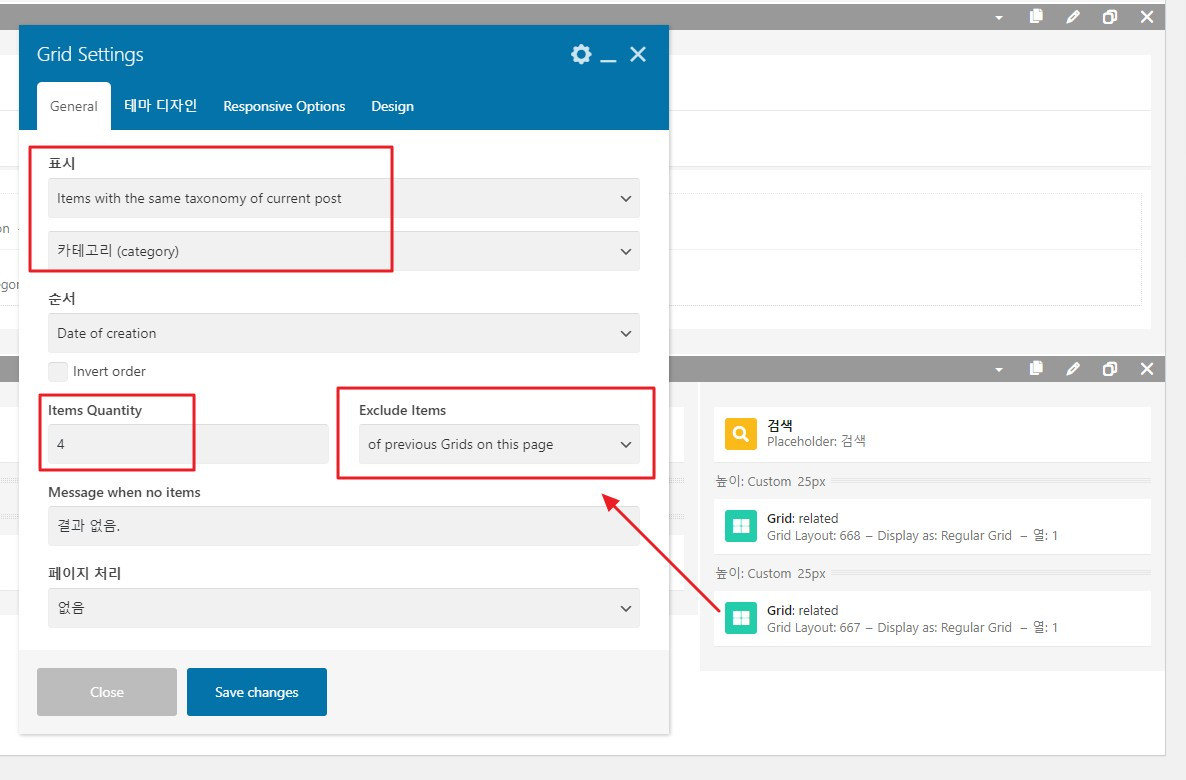Screen dimensions: 1186x780
Task: Select the '검색' element title
Action: 780,425
